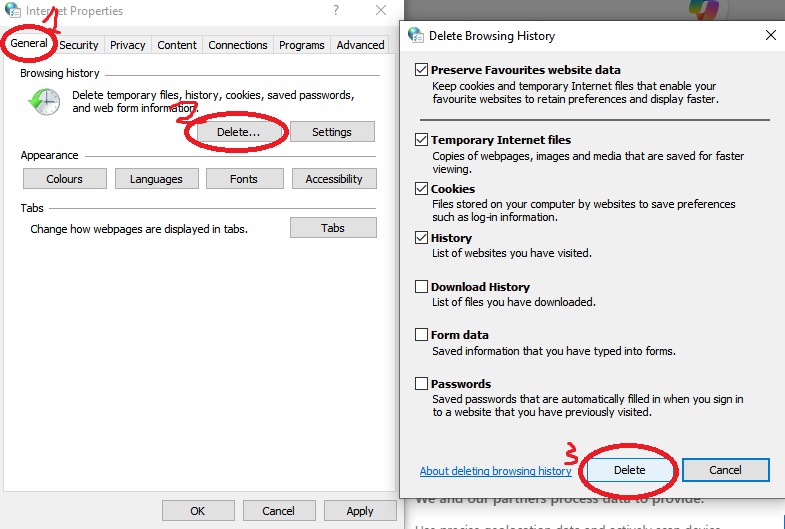
Task: Click the browsing history clock icon
Action: coord(44,101)
